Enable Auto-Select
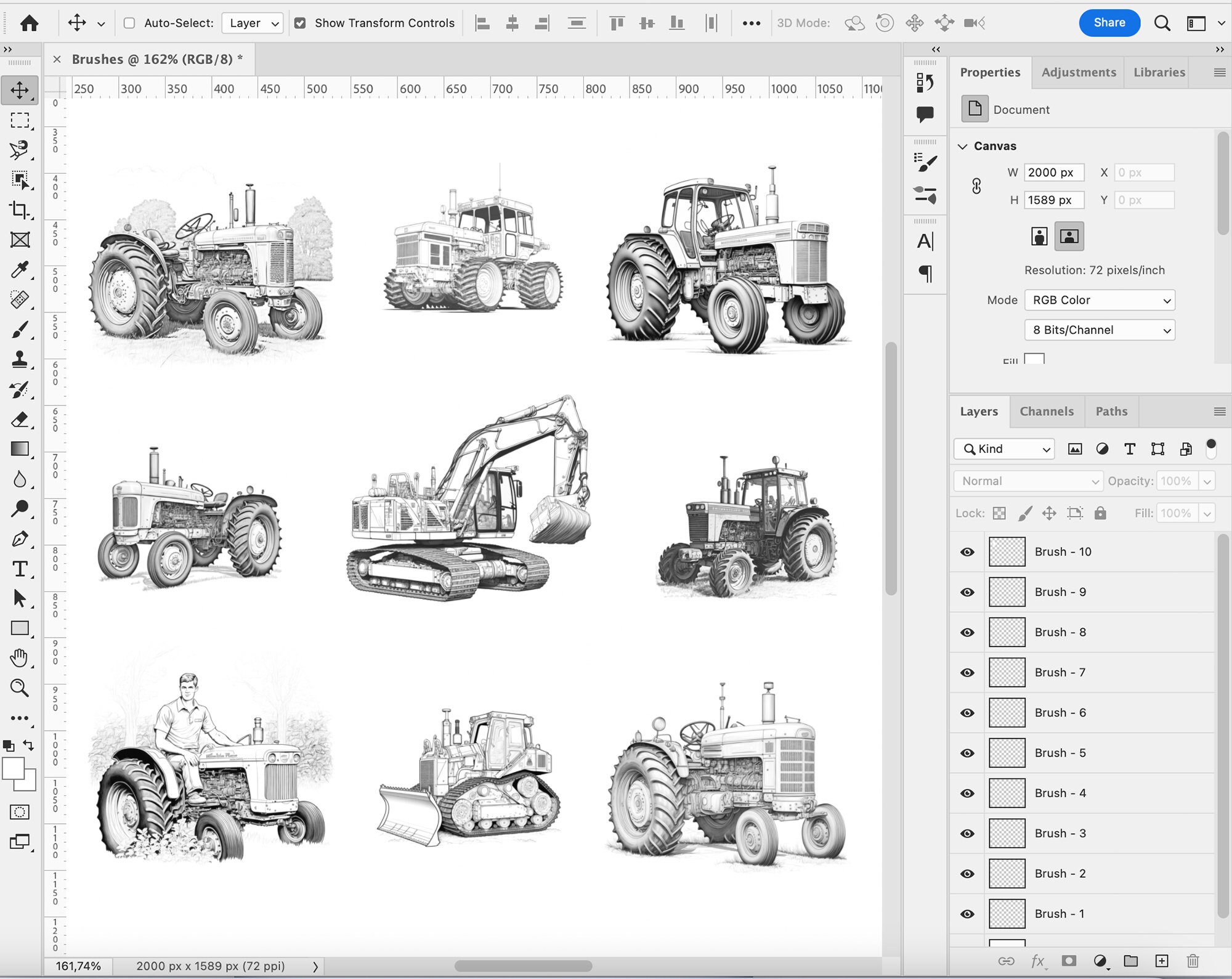Image resolution: width=1232 pixels, height=979 pixels. (128, 23)
